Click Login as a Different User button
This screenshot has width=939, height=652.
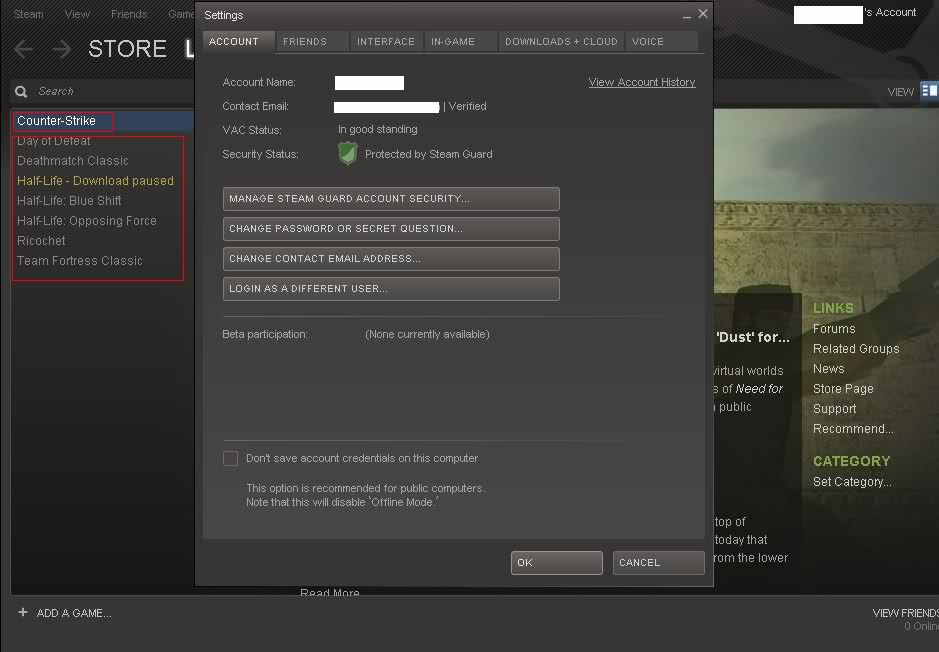click(391, 289)
